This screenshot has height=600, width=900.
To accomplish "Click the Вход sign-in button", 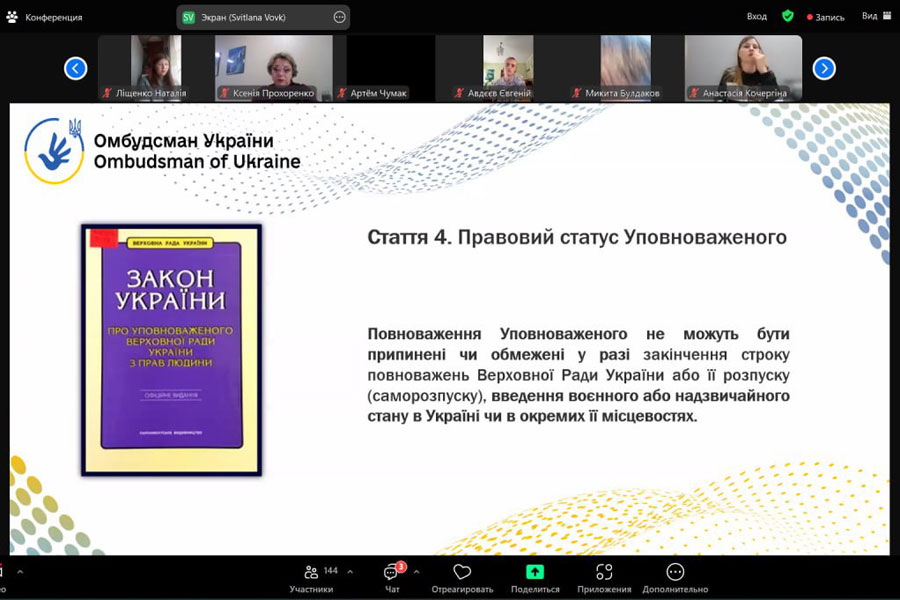I will [x=757, y=16].
